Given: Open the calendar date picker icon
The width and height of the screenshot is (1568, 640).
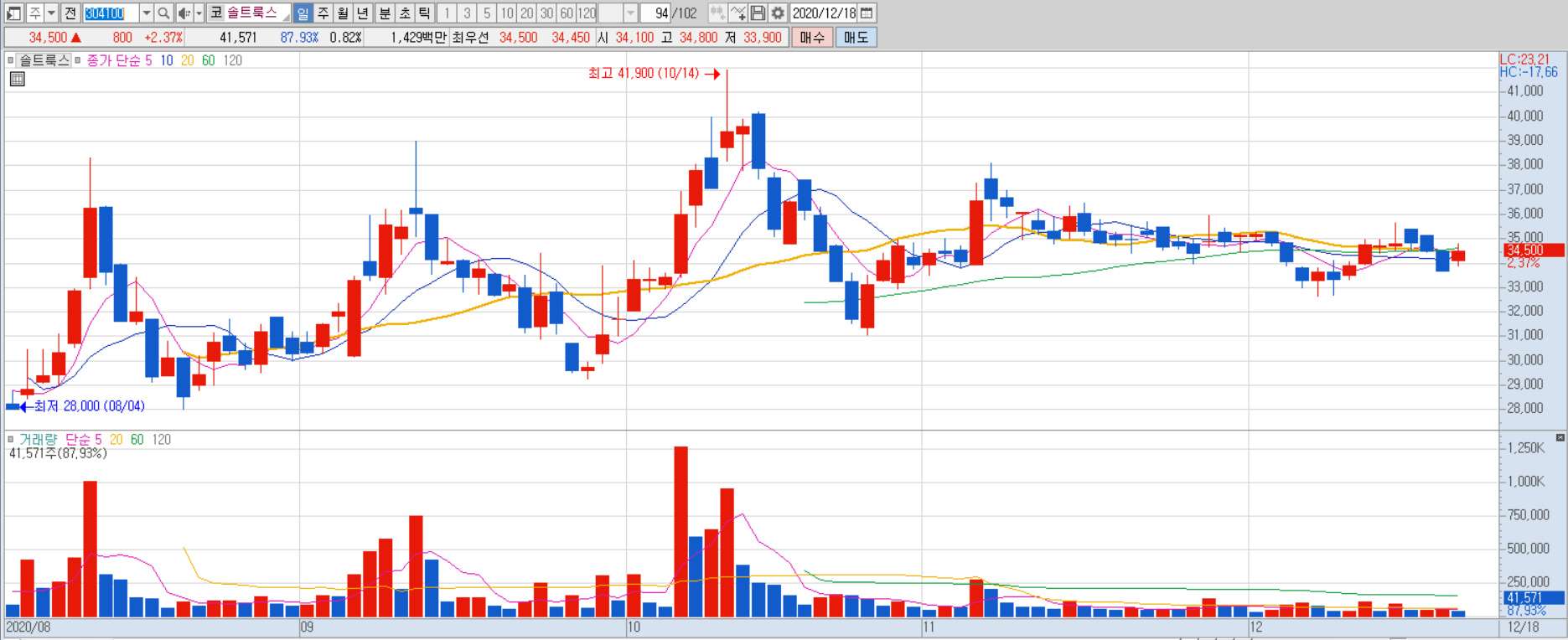Looking at the screenshot, I should pyautogui.click(x=867, y=13).
